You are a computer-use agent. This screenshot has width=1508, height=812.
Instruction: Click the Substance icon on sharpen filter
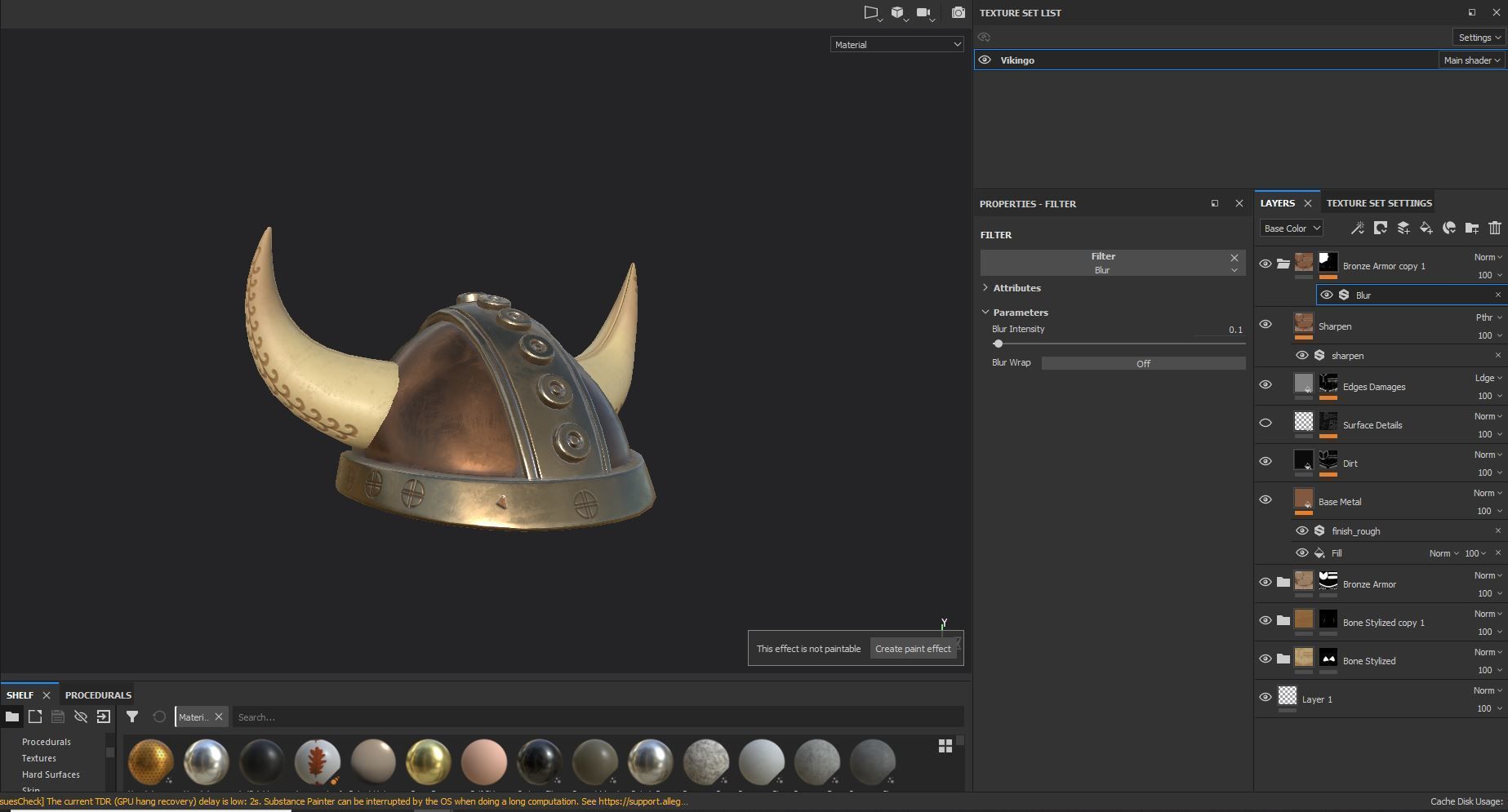[1319, 355]
